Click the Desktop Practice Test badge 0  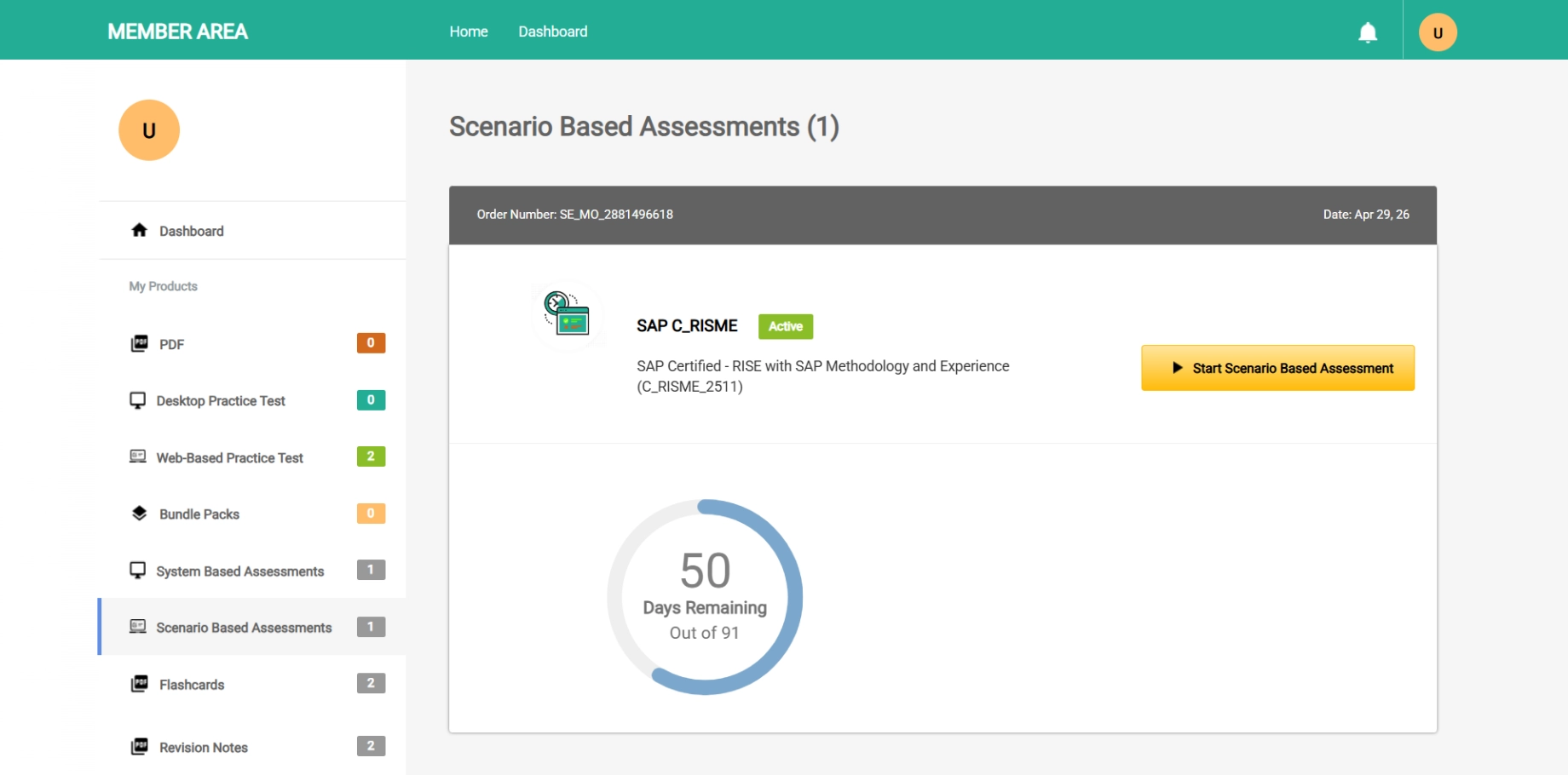pos(371,399)
